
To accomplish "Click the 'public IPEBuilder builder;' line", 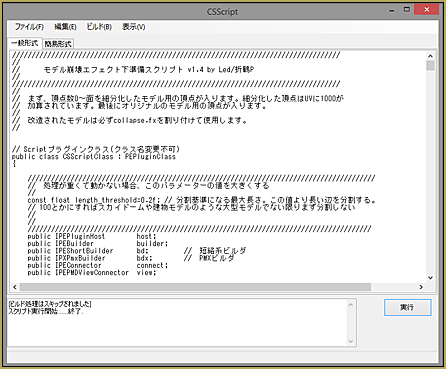I will click(98, 244).
